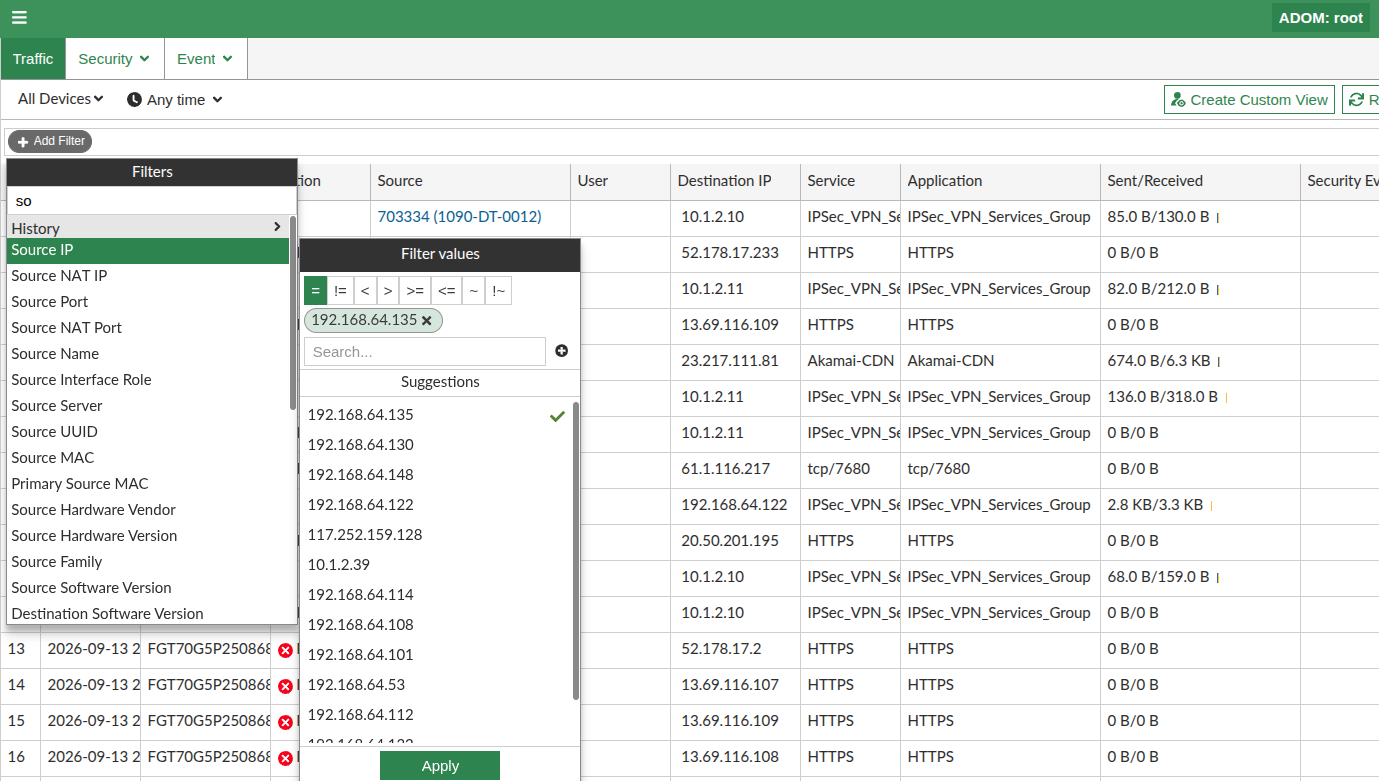The image size is (1379, 781).
Task: Open the hamburger navigation menu
Action: 19,17
